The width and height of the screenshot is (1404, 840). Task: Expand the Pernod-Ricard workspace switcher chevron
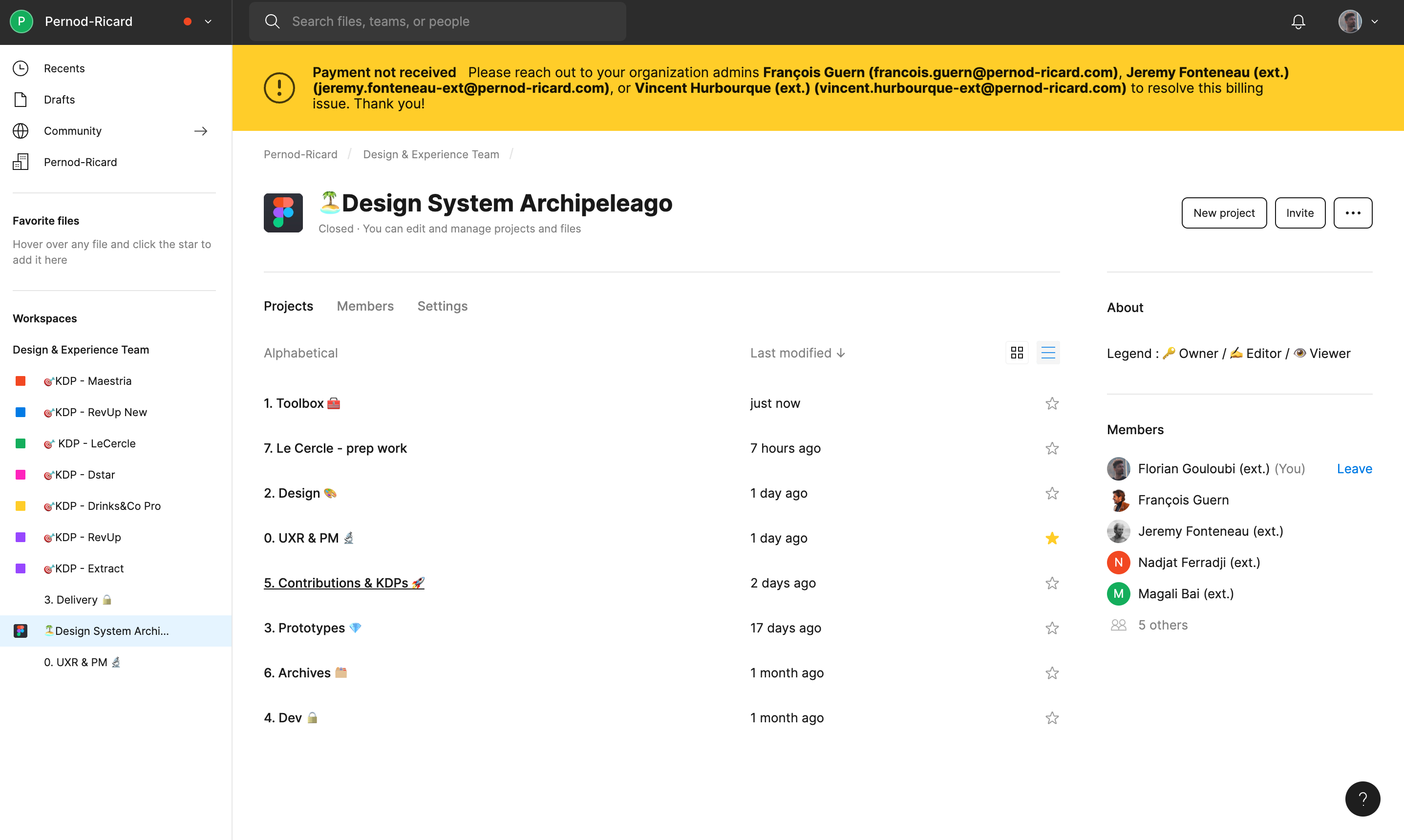pyautogui.click(x=208, y=21)
